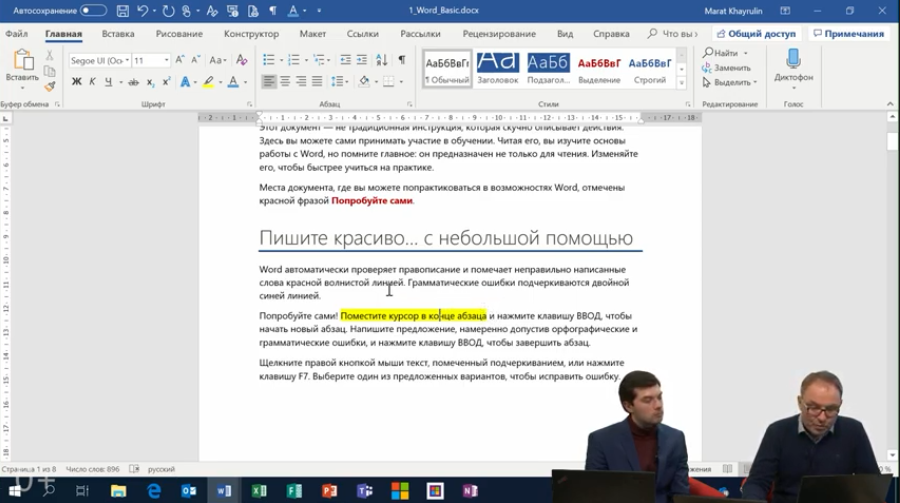The width and height of the screenshot is (900, 503).
Task: Click the Cut scissors icon
Action: pos(50,56)
